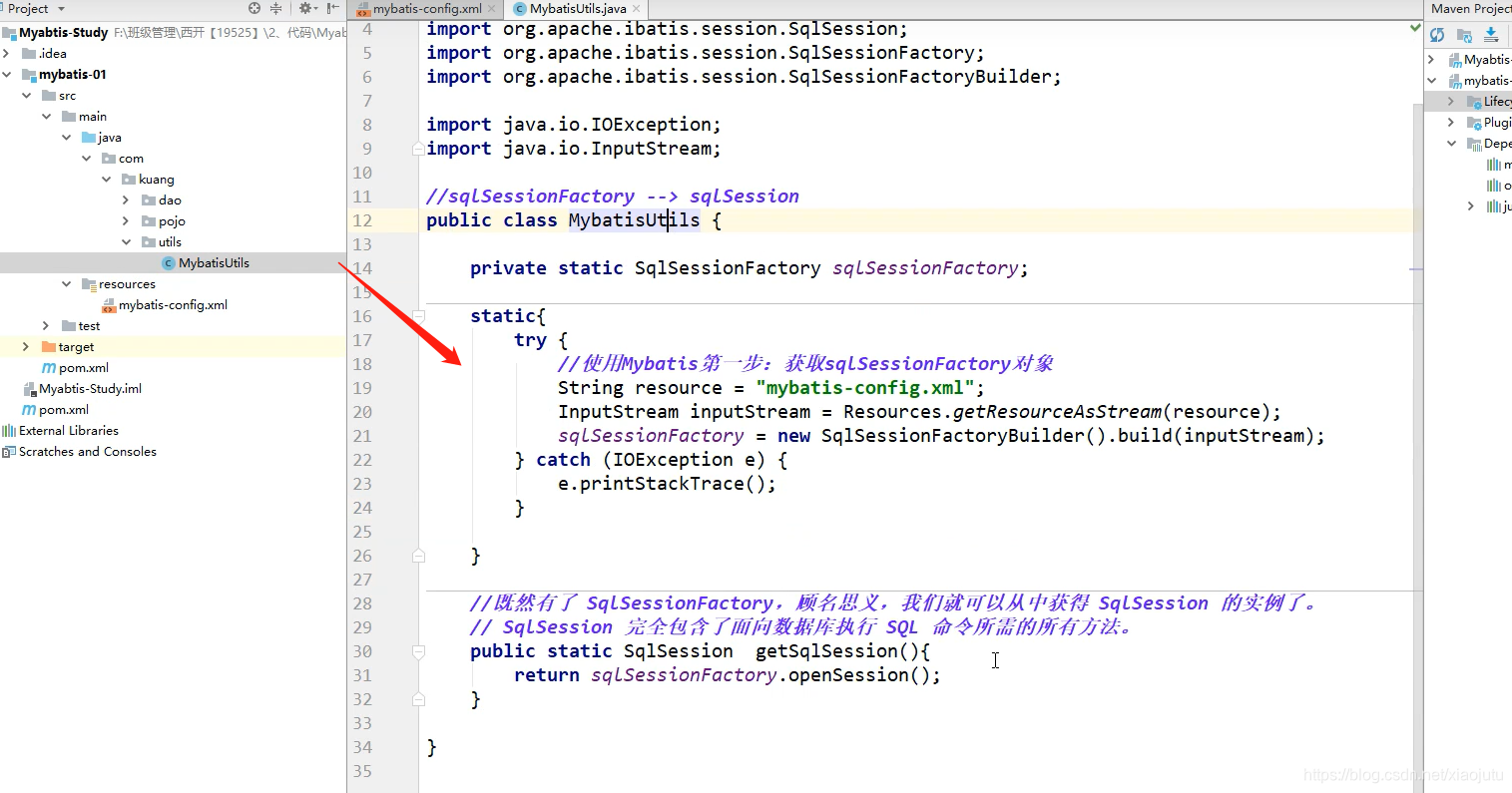Collapse the mybatis-01 module
The height and width of the screenshot is (793, 1512).
pyautogui.click(x=7, y=75)
